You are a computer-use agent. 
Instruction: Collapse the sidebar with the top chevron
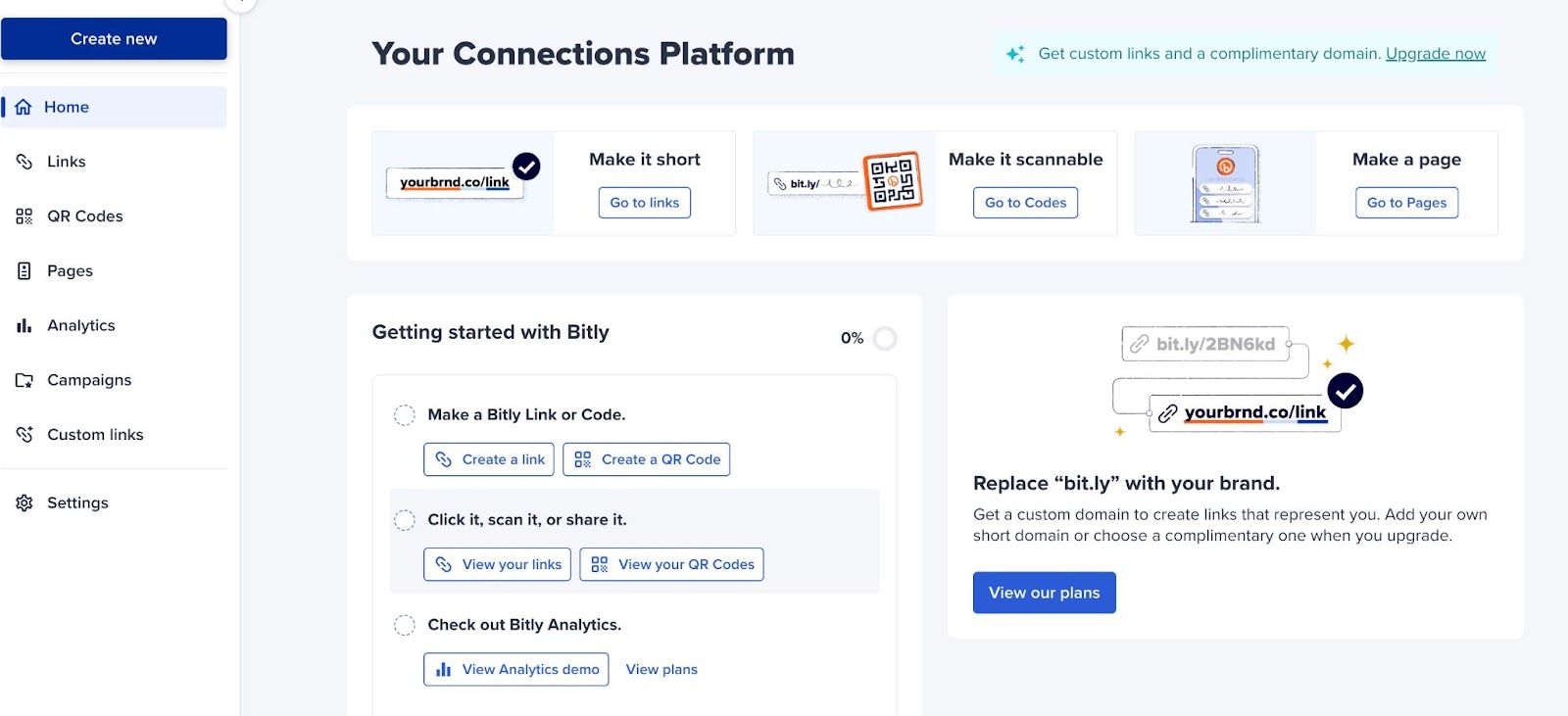(240, 3)
